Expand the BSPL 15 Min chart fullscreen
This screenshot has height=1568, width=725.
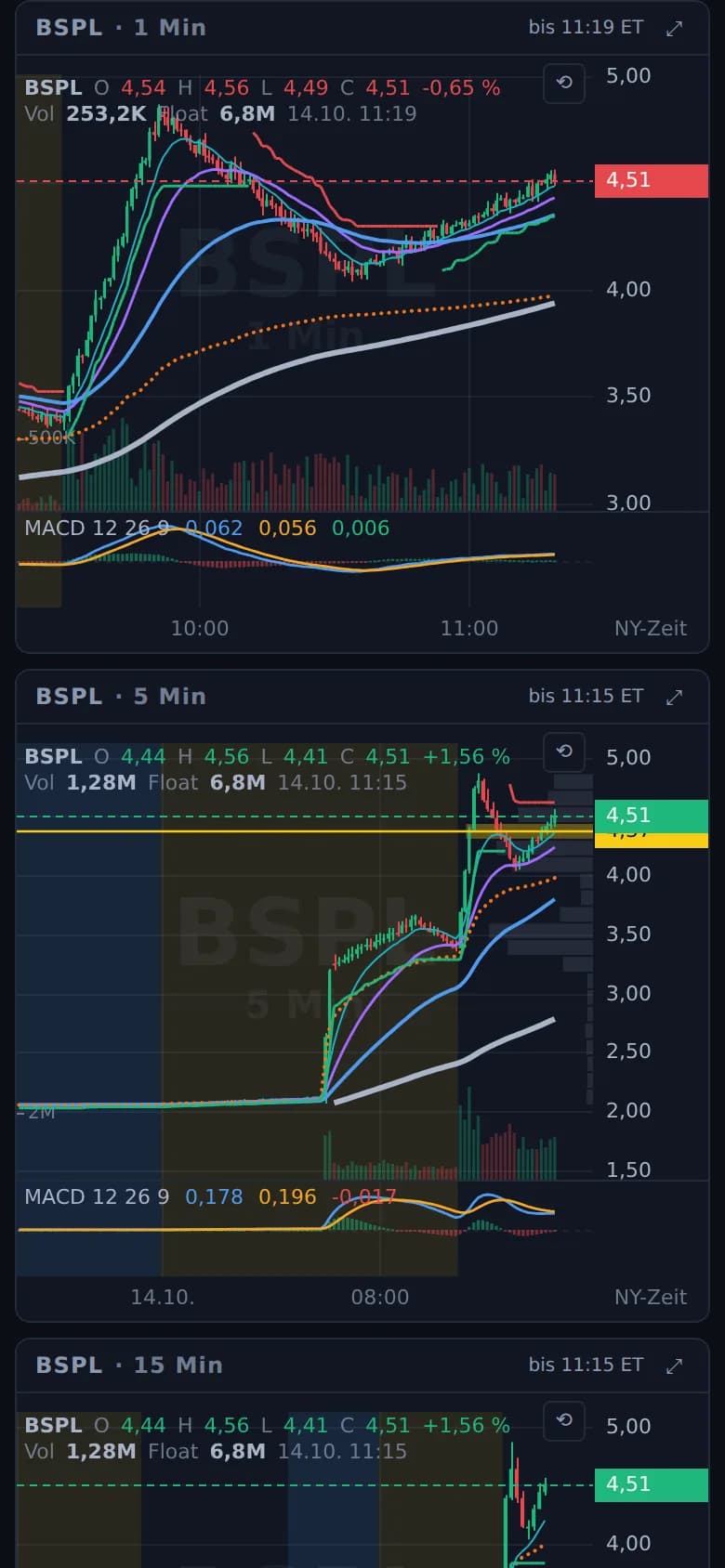[x=675, y=1365]
